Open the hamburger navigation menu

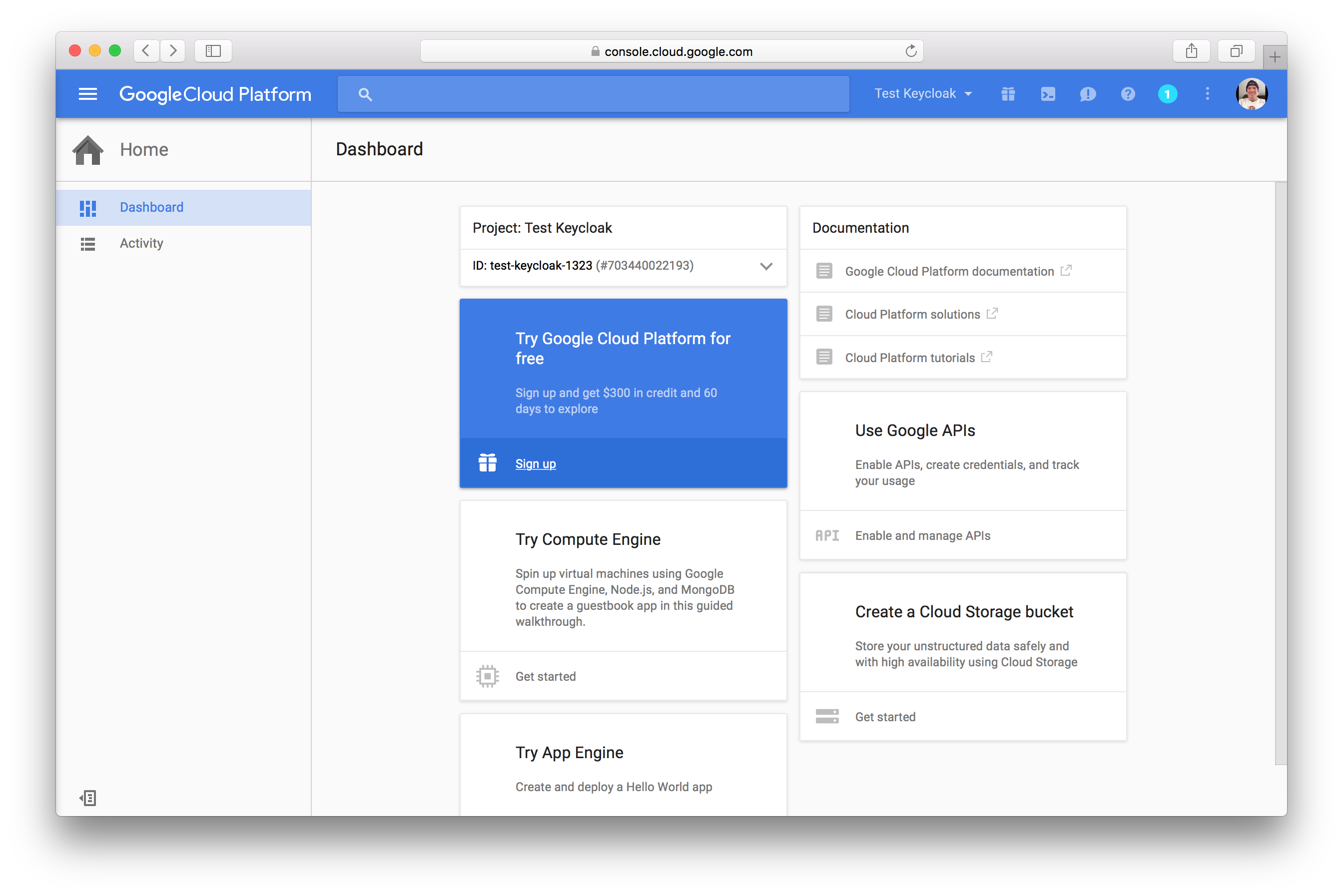[x=87, y=94]
